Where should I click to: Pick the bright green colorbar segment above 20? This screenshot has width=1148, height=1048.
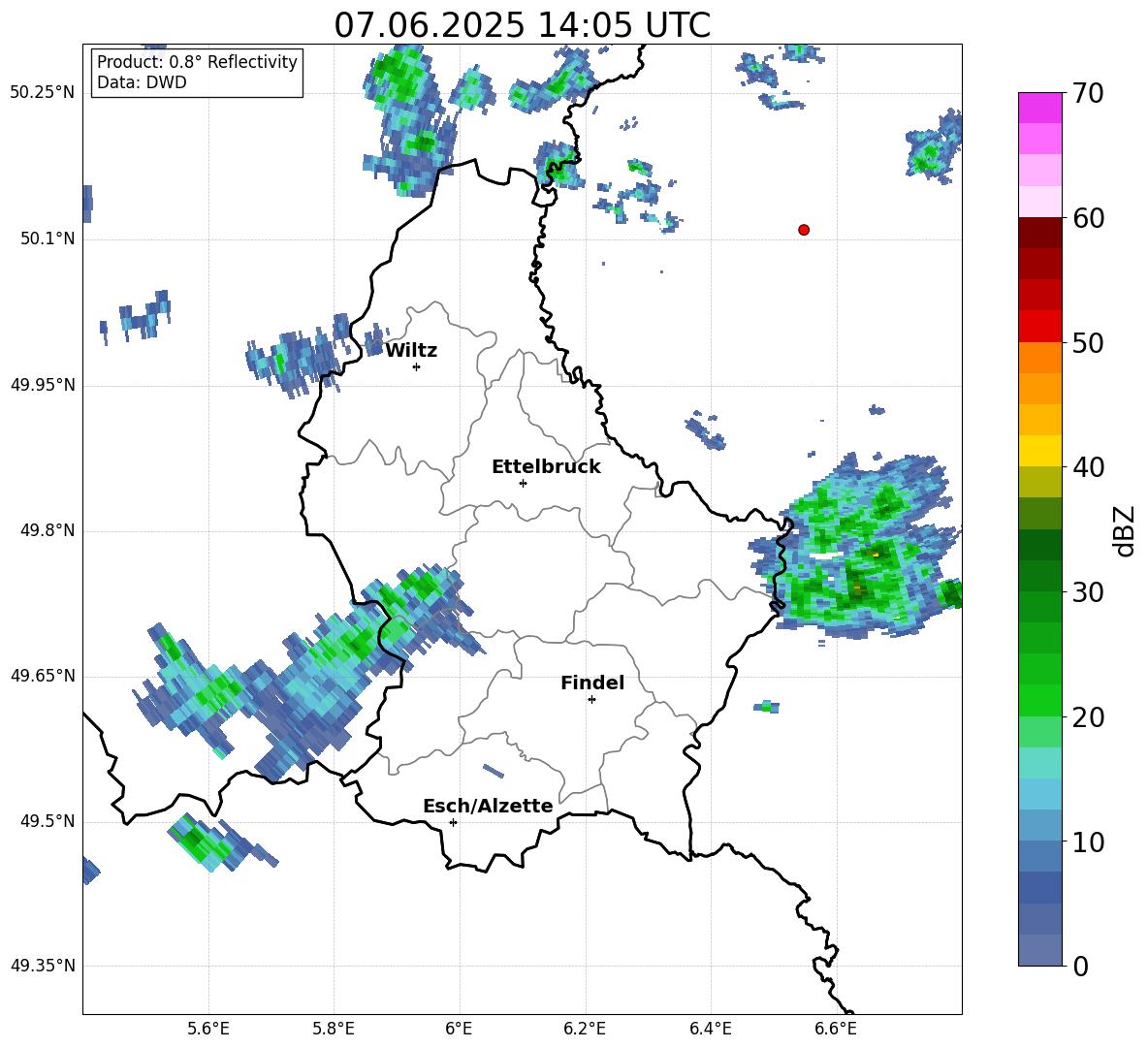click(1039, 700)
